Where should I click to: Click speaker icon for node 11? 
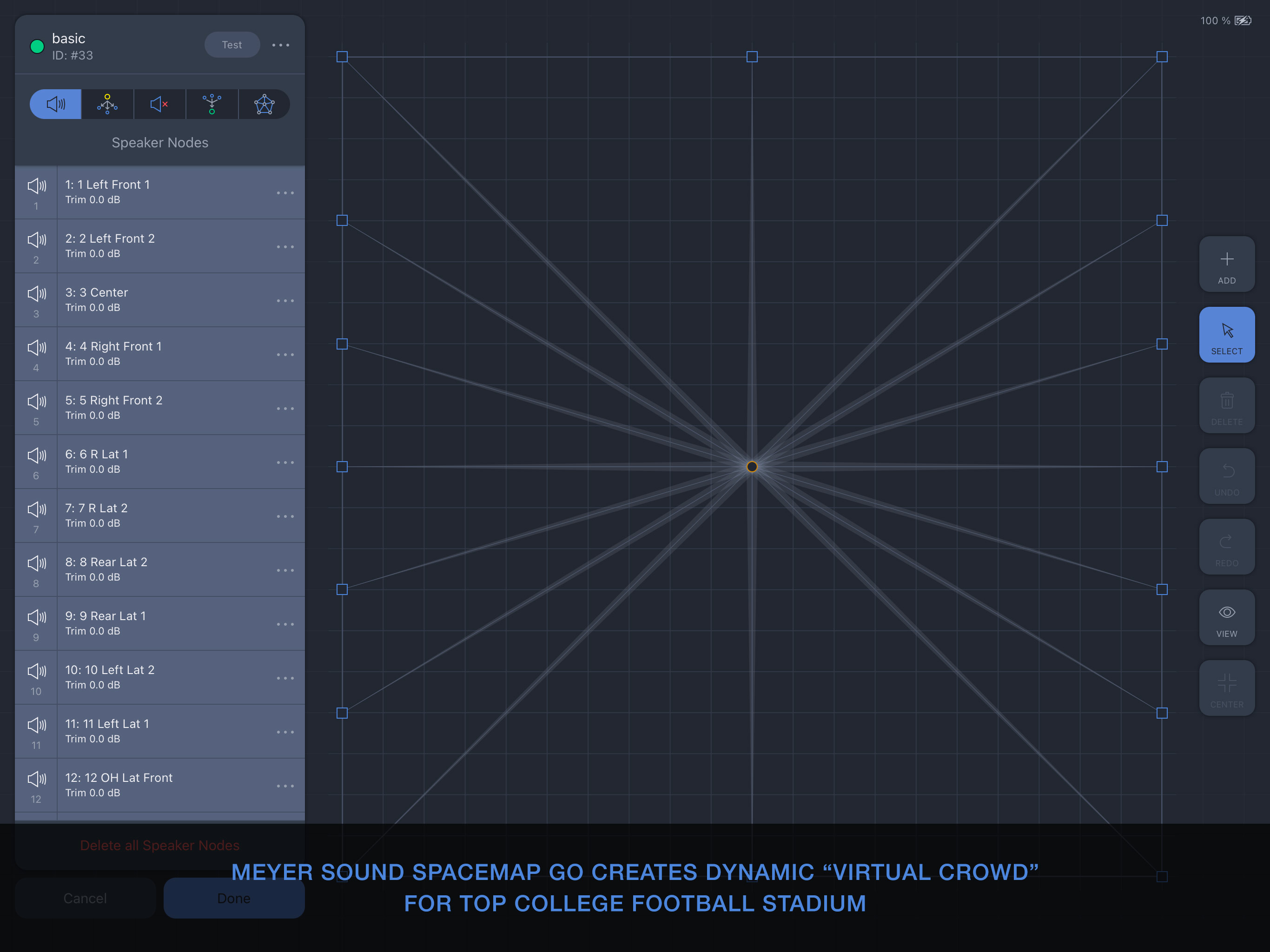click(x=37, y=726)
